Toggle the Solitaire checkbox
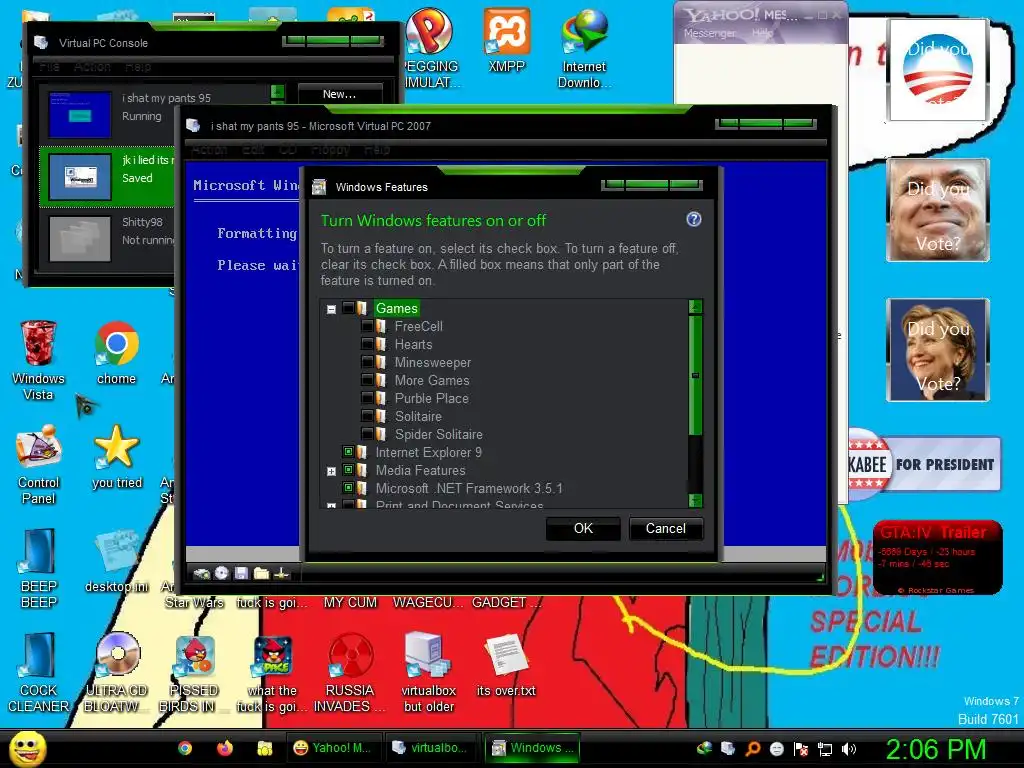This screenshot has width=1024, height=768. tap(368, 416)
